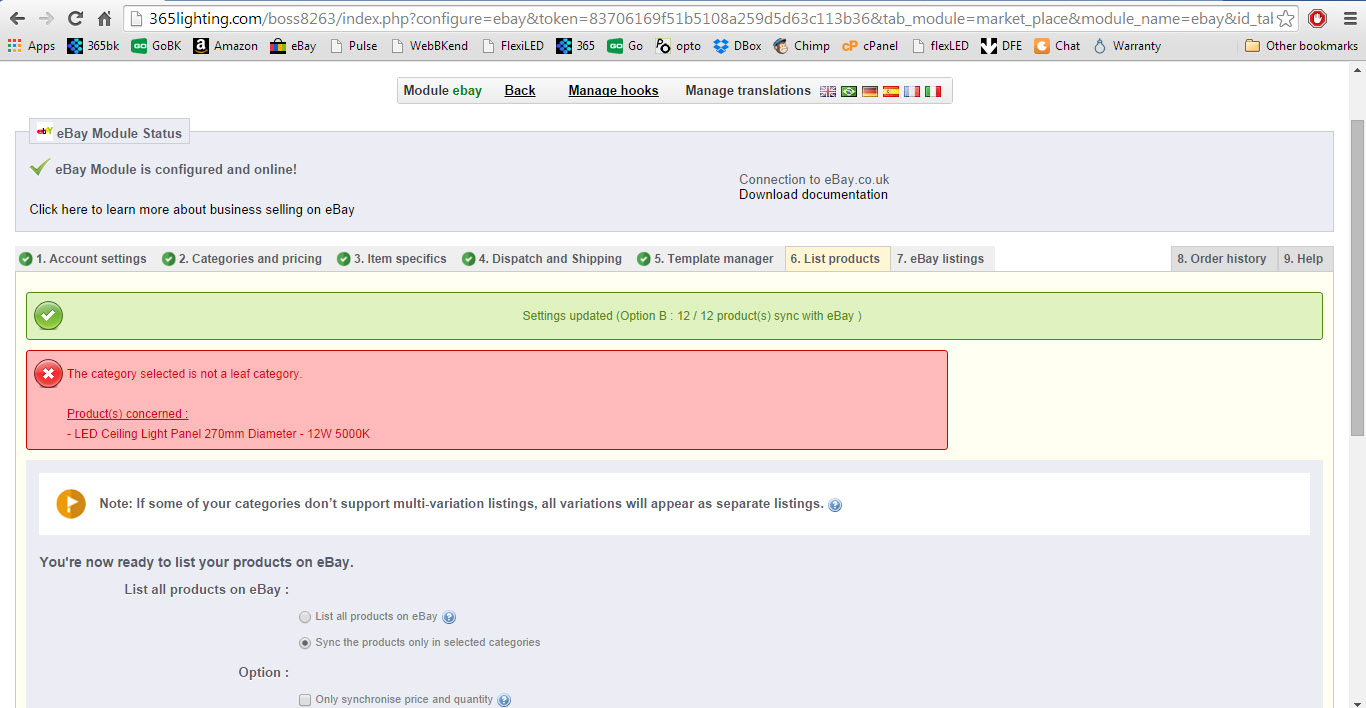Image resolution: width=1366 pixels, height=708 pixels.
Task: Open the Chimp bookmark
Action: [801, 46]
